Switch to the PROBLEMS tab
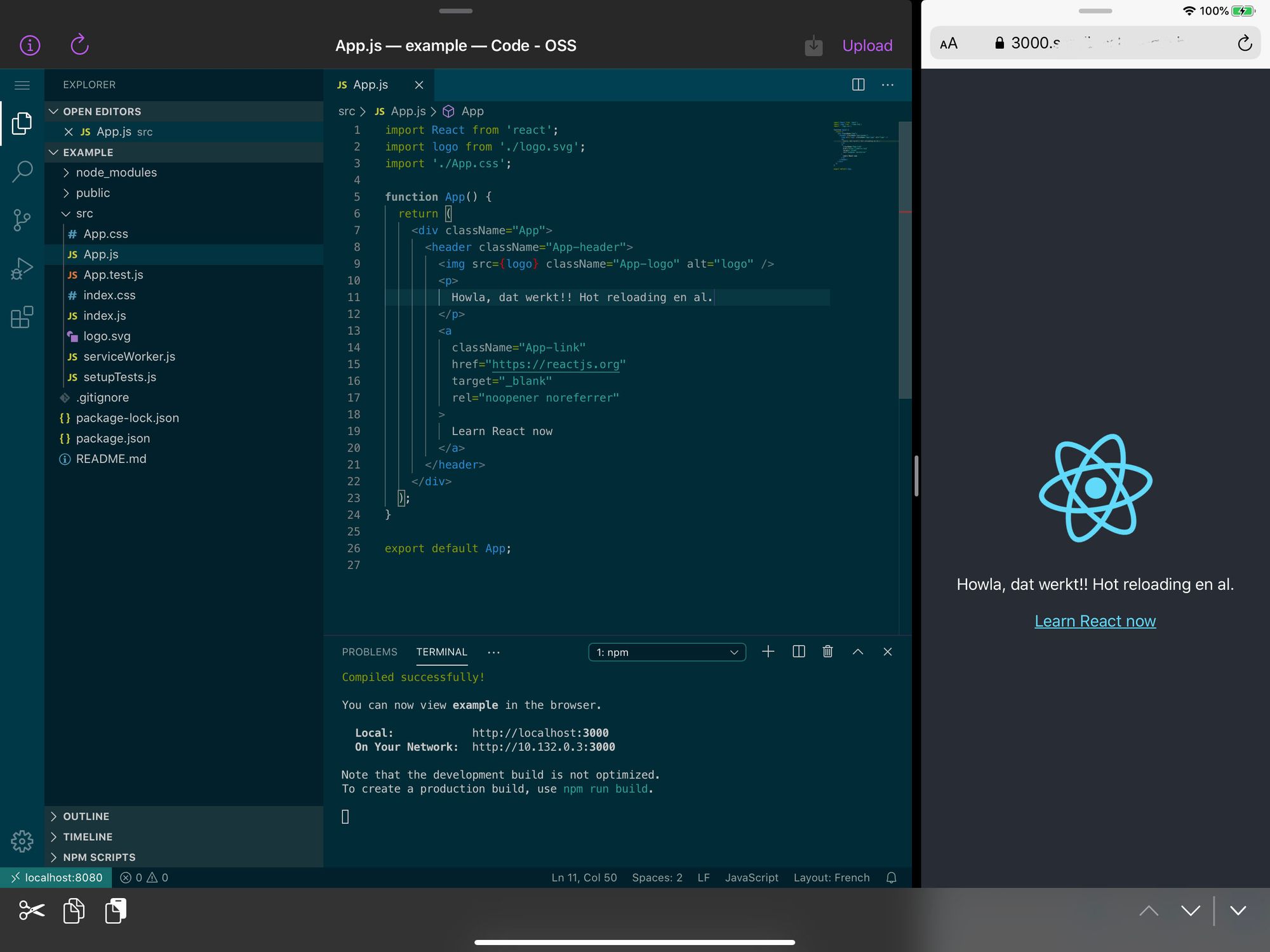Image resolution: width=1270 pixels, height=952 pixels. 369,652
